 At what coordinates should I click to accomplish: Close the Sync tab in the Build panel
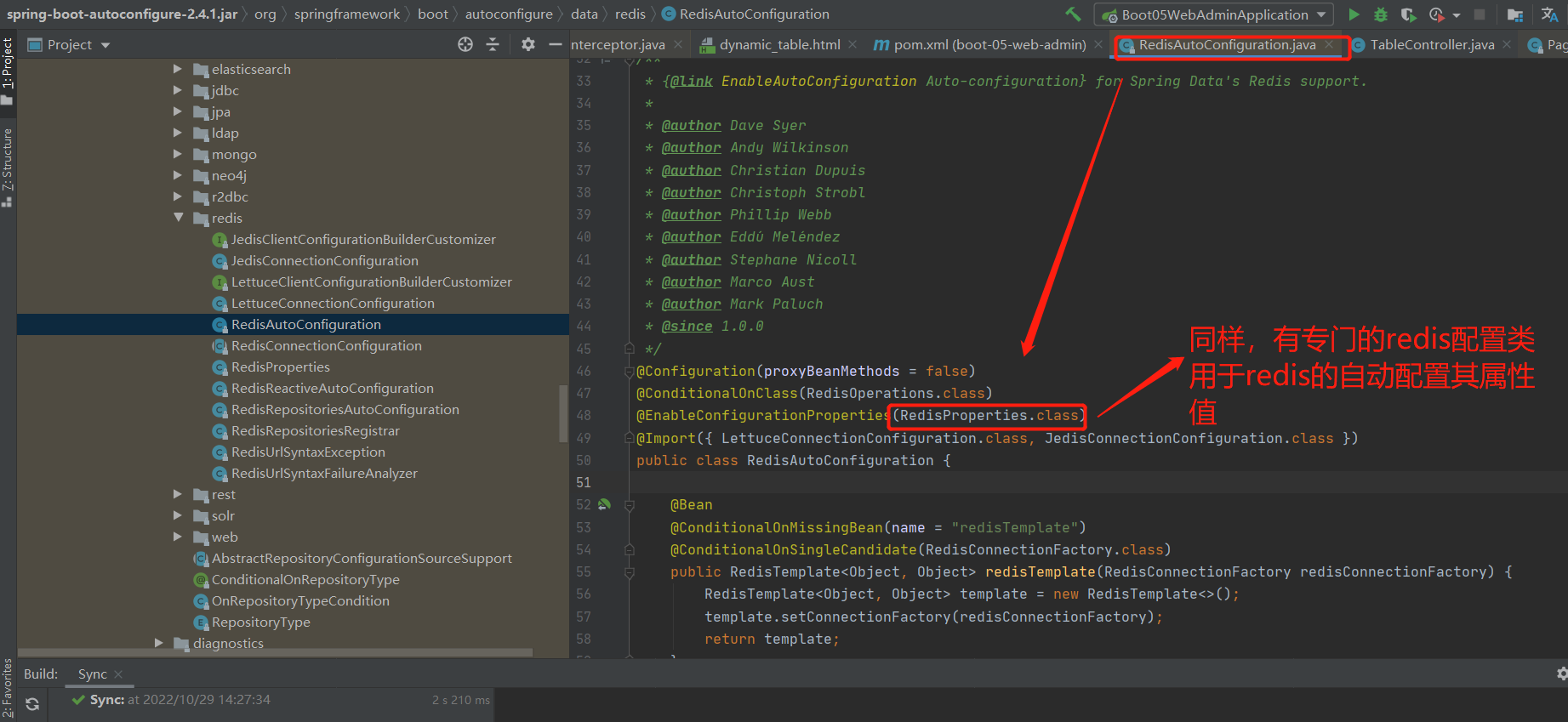118,674
